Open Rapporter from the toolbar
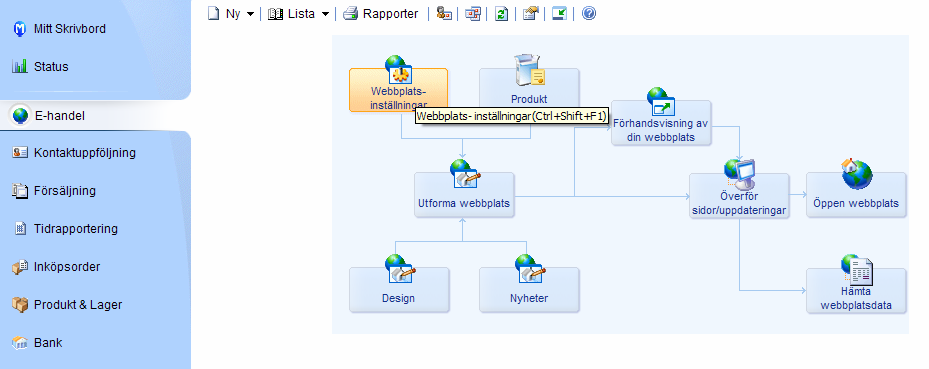 (381, 14)
